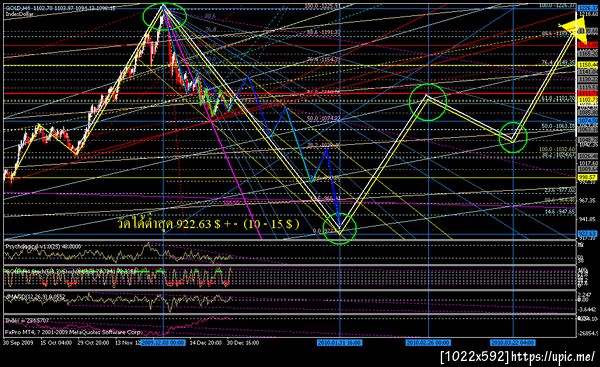Click the 2010.02.26 00:00 time marker label
The image size is (600, 367).
tap(428, 343)
